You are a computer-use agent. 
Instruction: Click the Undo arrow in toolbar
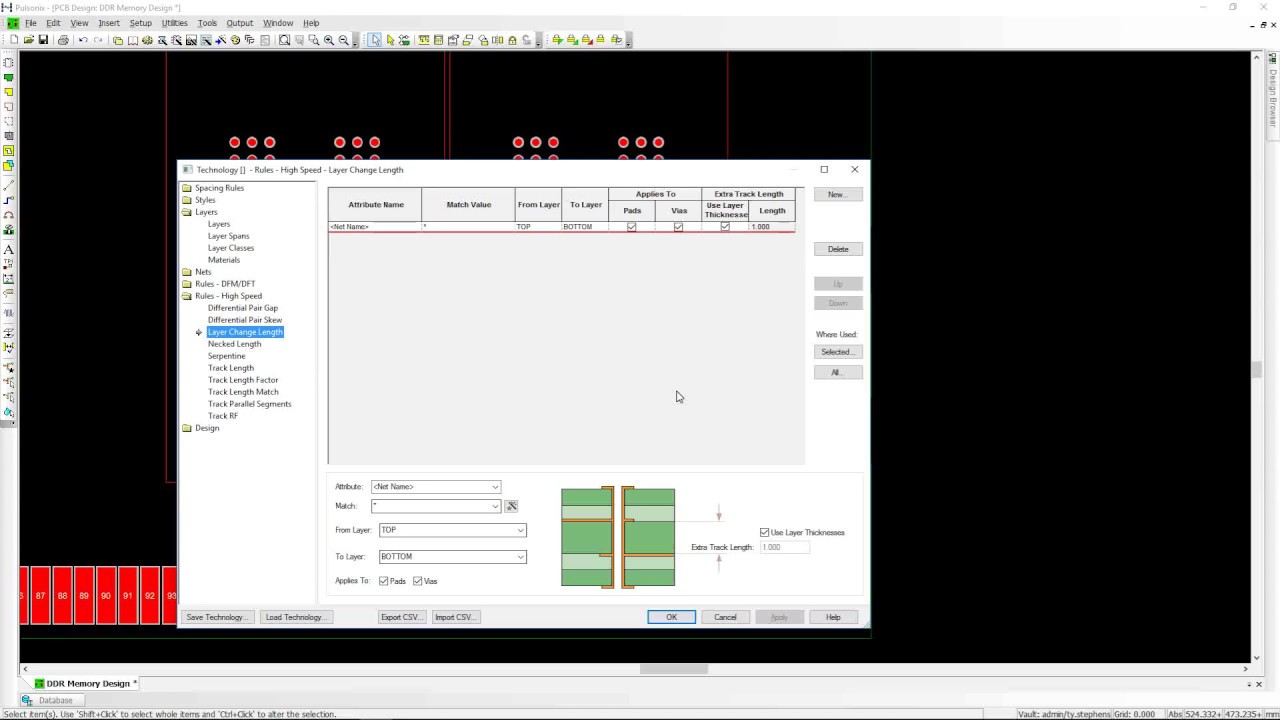83,40
